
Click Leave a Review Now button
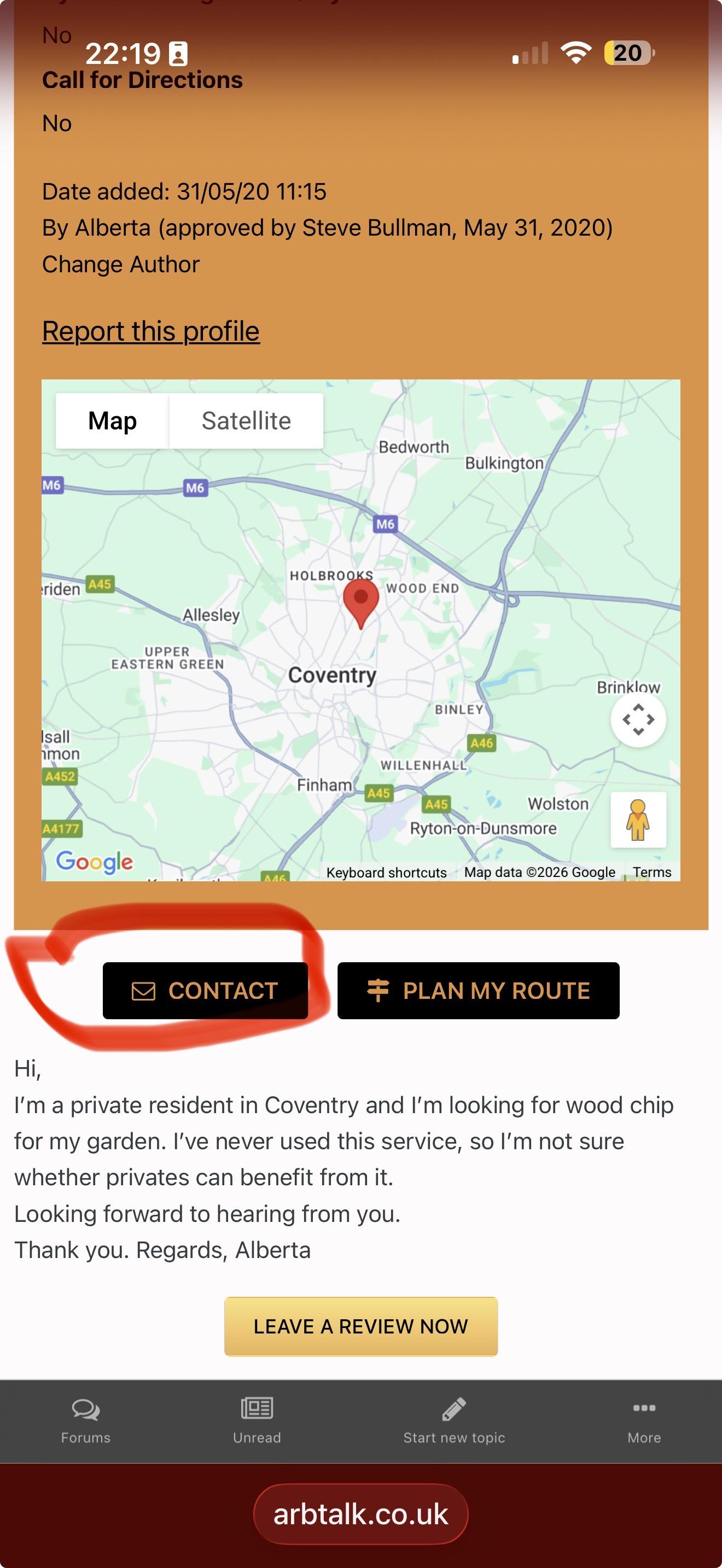(x=361, y=1326)
